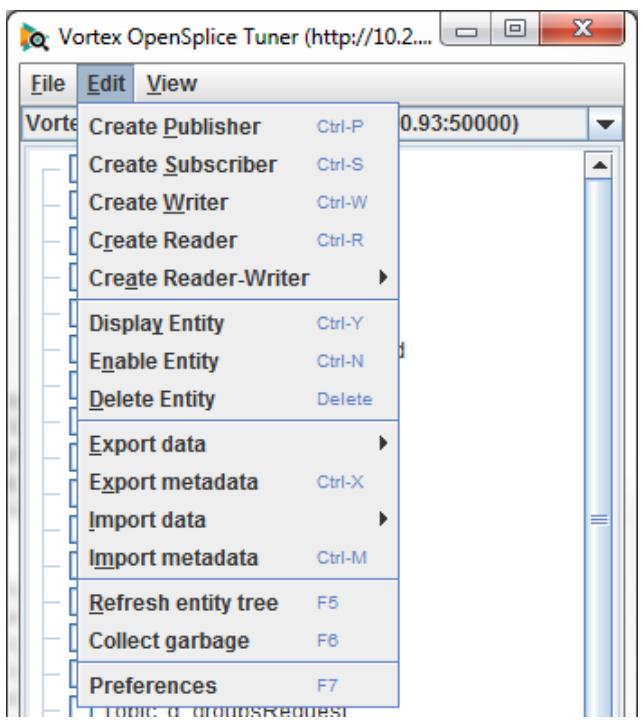Image resolution: width=643 pixels, height=723 pixels.
Task: Click Refresh entity tree
Action: pos(238,603)
